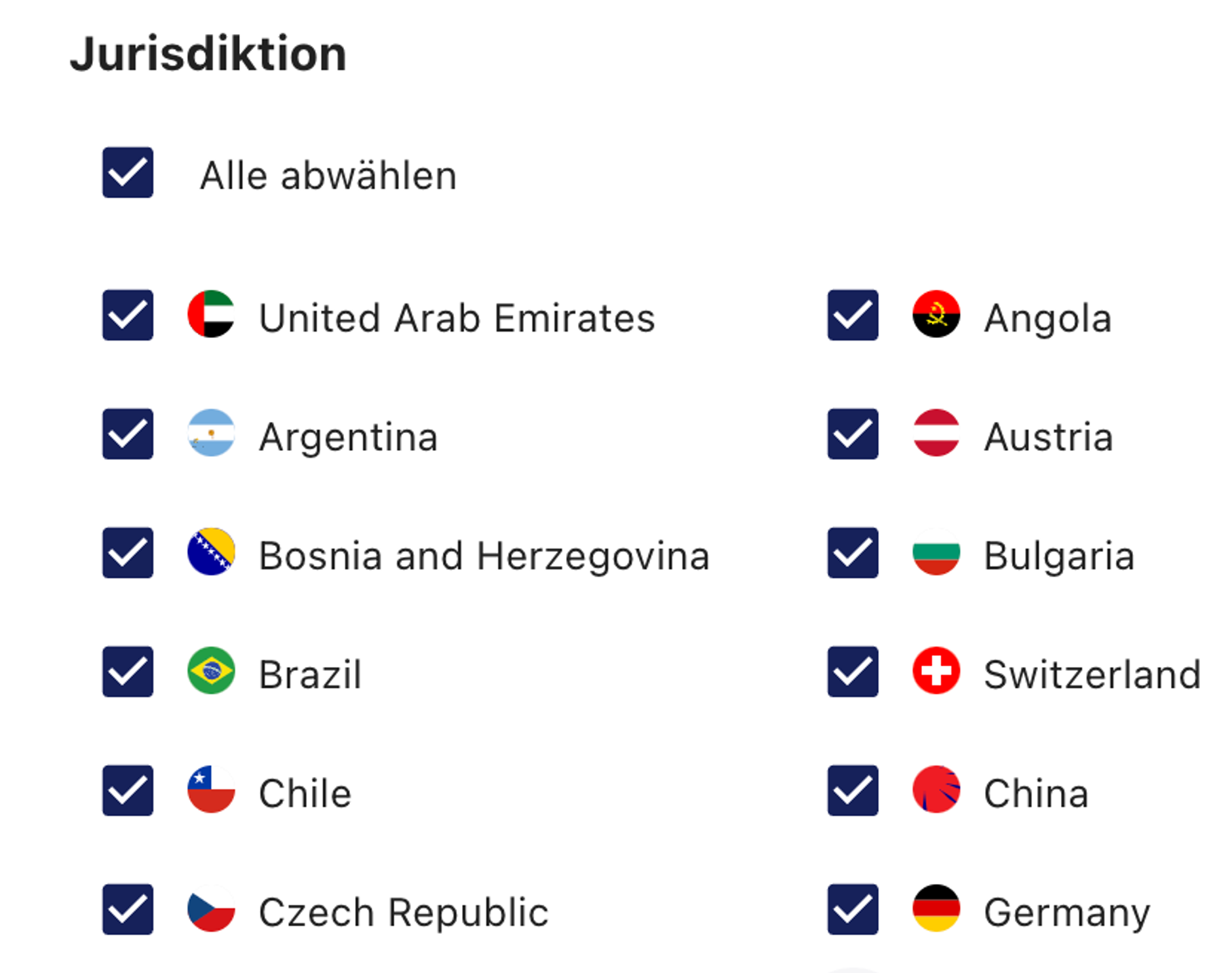Click the Germany flag icon

click(x=936, y=909)
